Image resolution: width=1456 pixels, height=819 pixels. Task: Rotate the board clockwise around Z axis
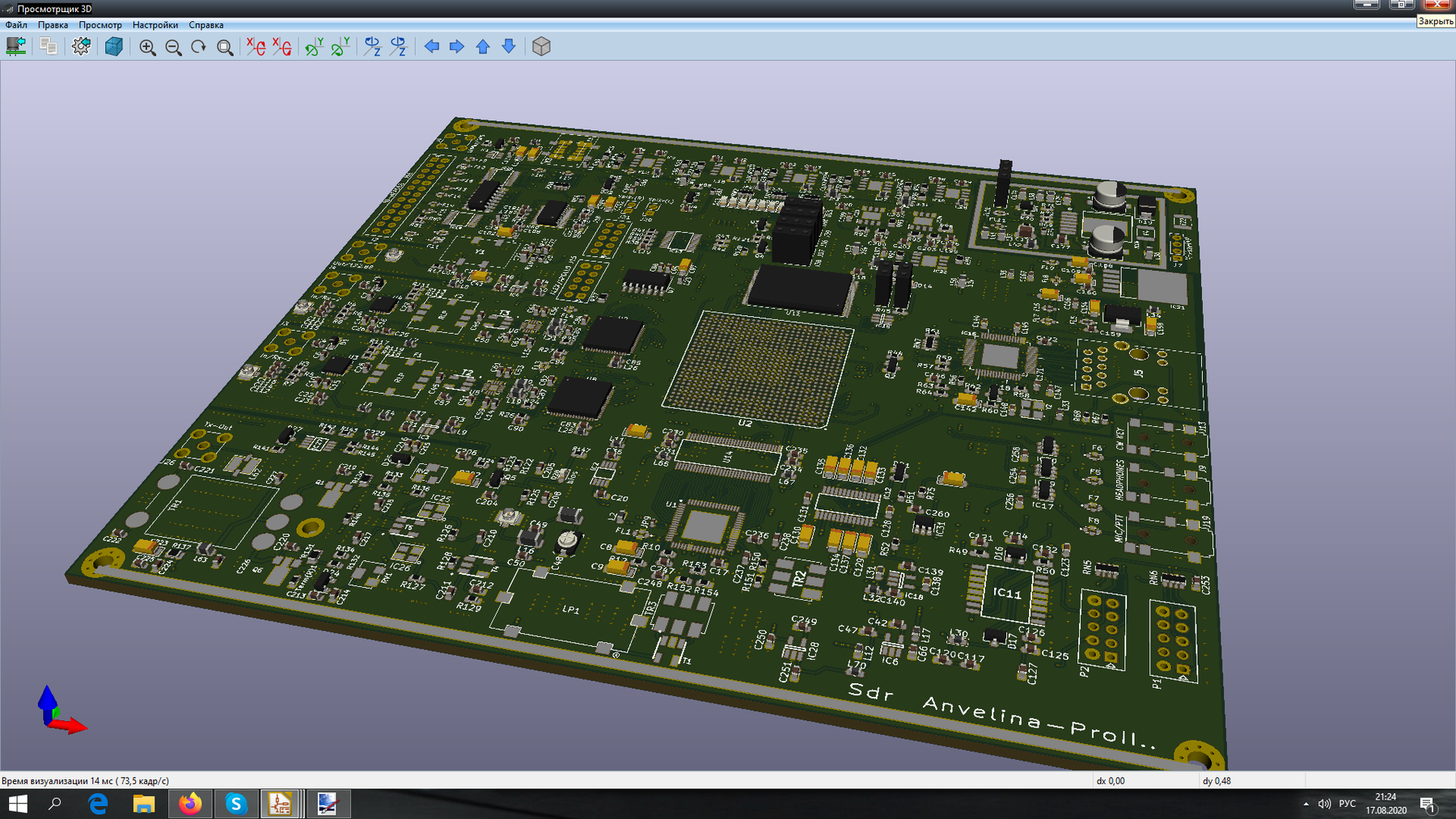coord(372,46)
